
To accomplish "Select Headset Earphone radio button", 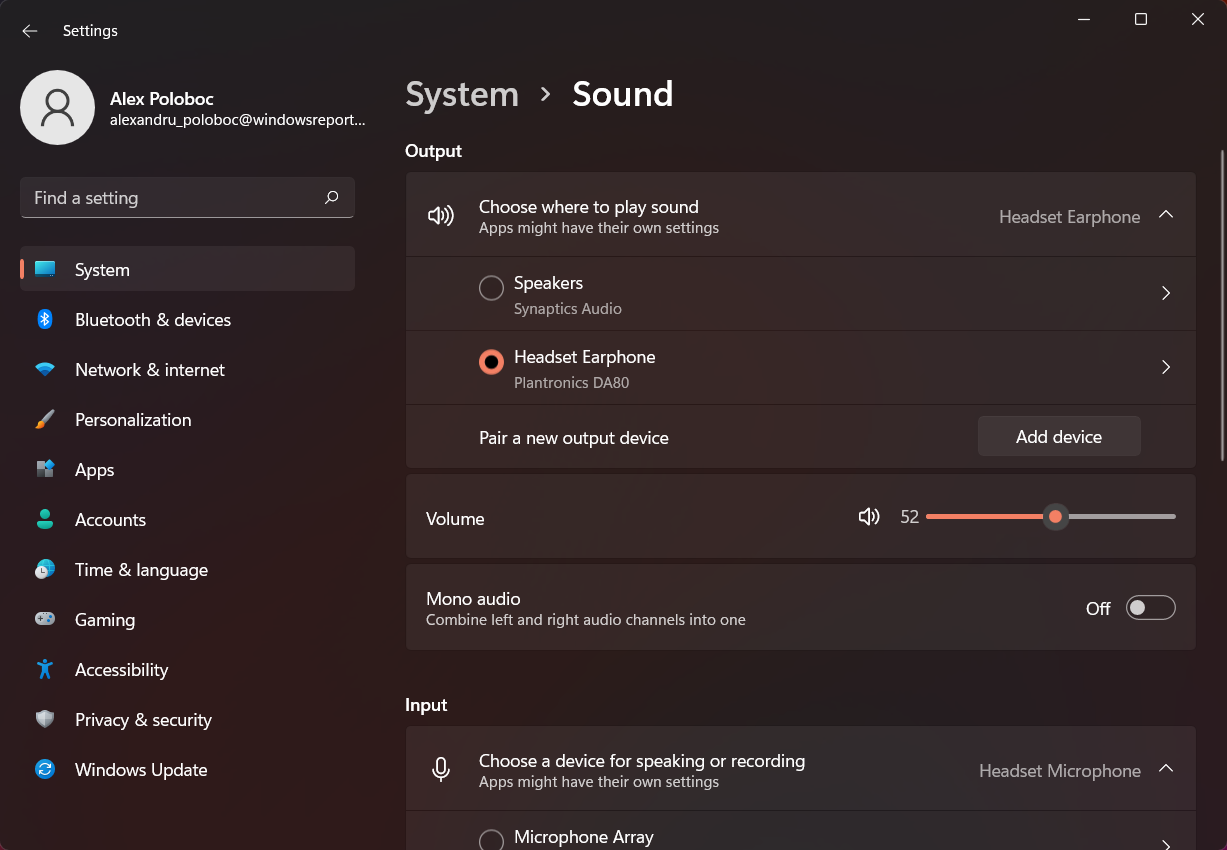I will (491, 362).
